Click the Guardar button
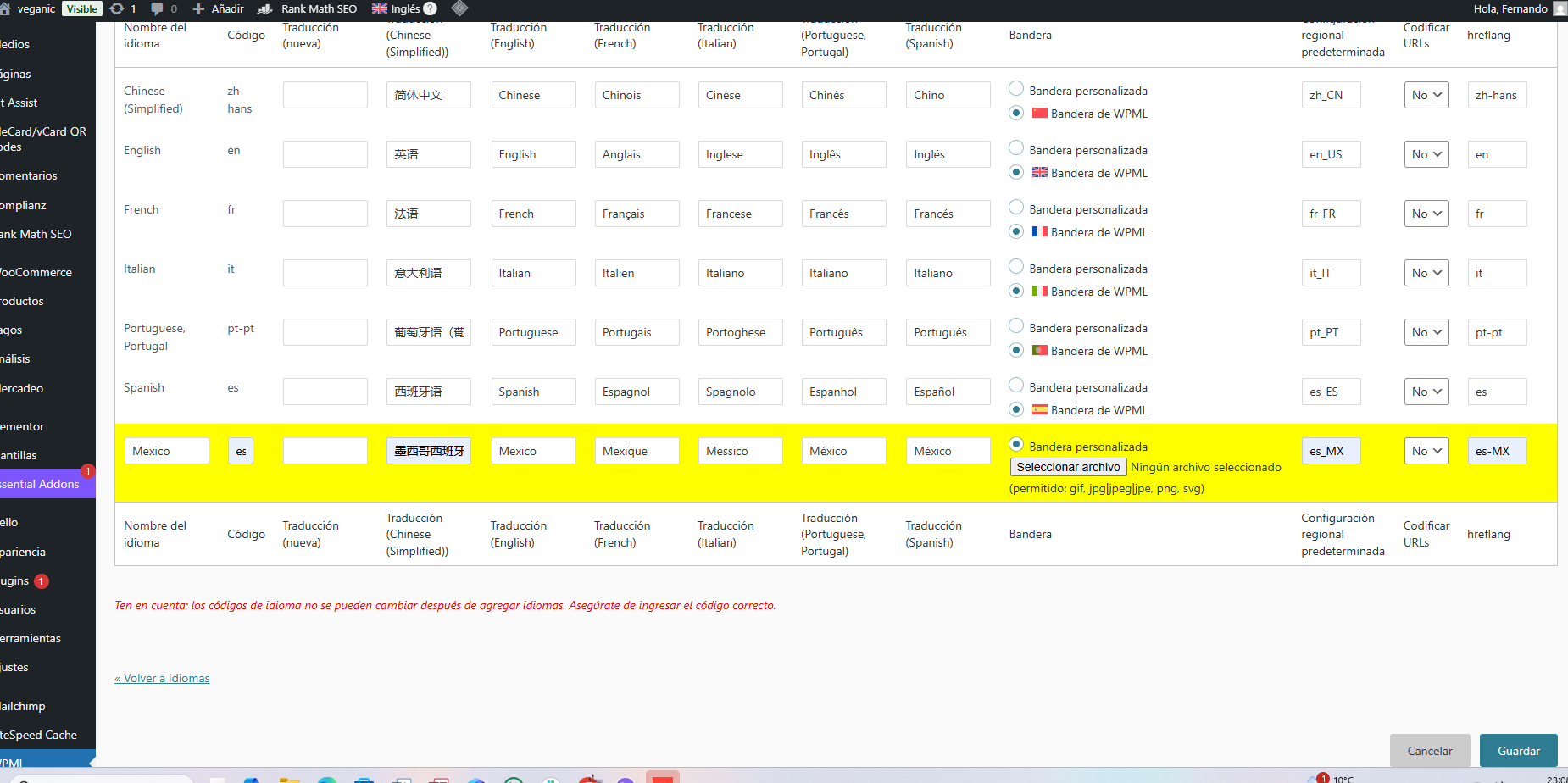1568x783 pixels. pos(1518,751)
